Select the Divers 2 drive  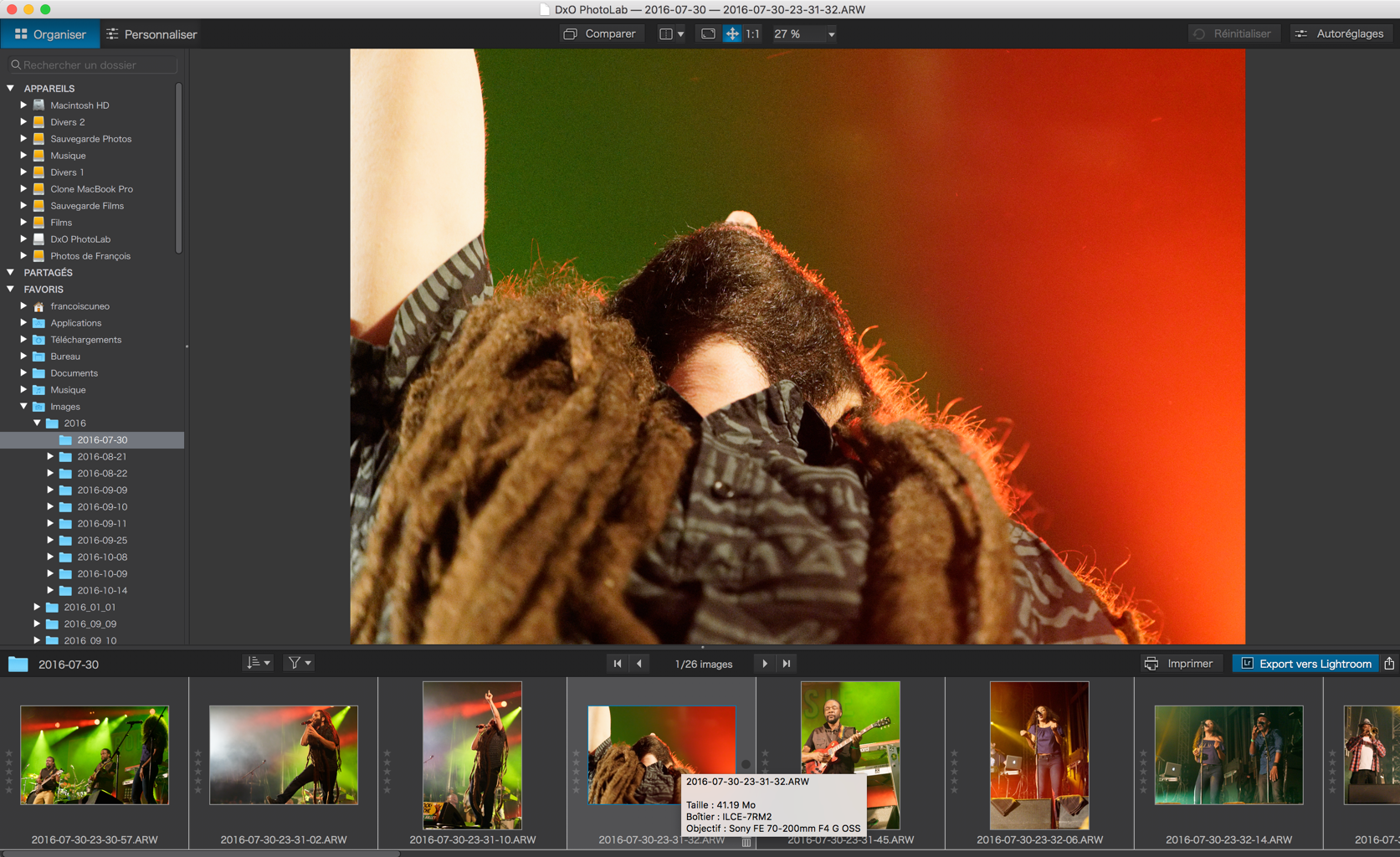click(x=67, y=122)
